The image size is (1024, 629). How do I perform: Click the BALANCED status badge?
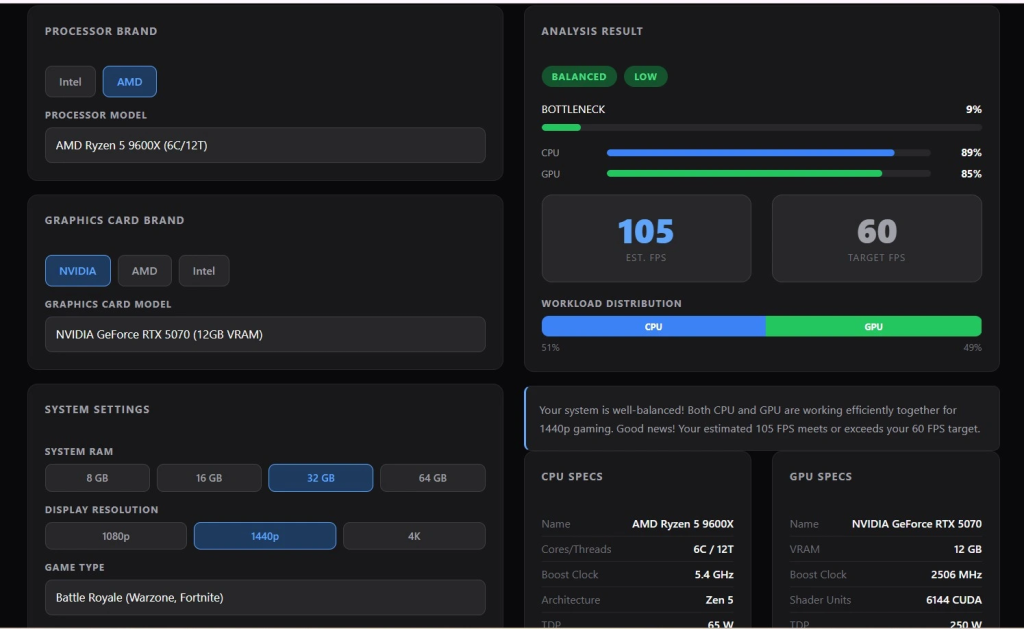pyautogui.click(x=579, y=76)
